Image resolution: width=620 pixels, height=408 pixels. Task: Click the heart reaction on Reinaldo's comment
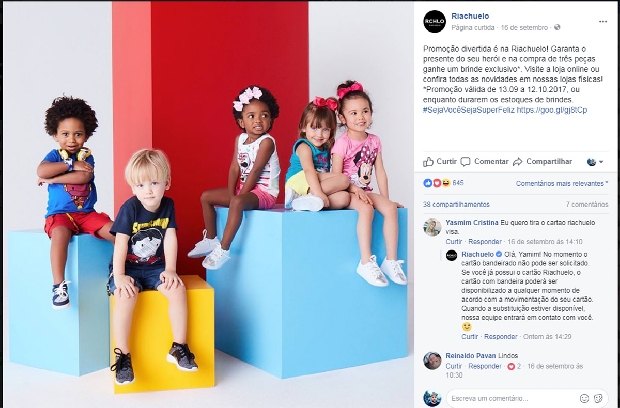[511, 366]
